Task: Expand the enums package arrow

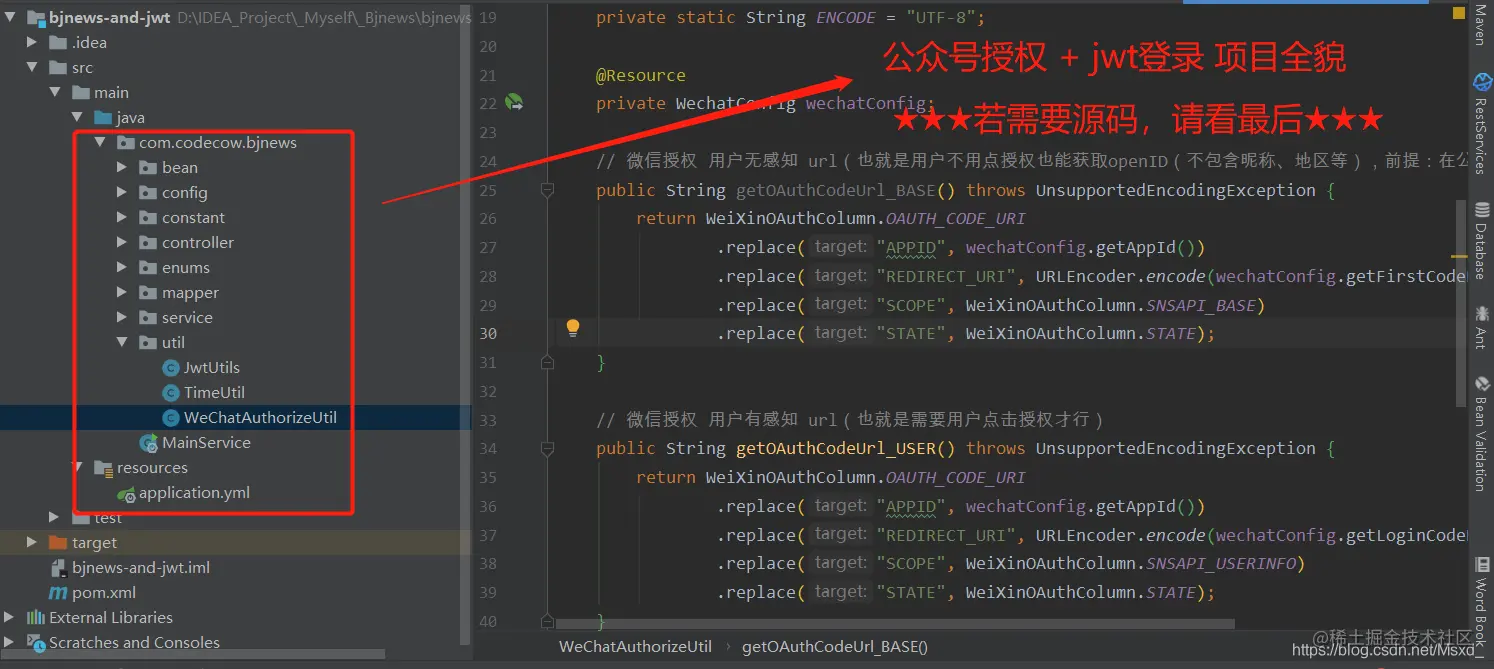Action: coord(122,268)
